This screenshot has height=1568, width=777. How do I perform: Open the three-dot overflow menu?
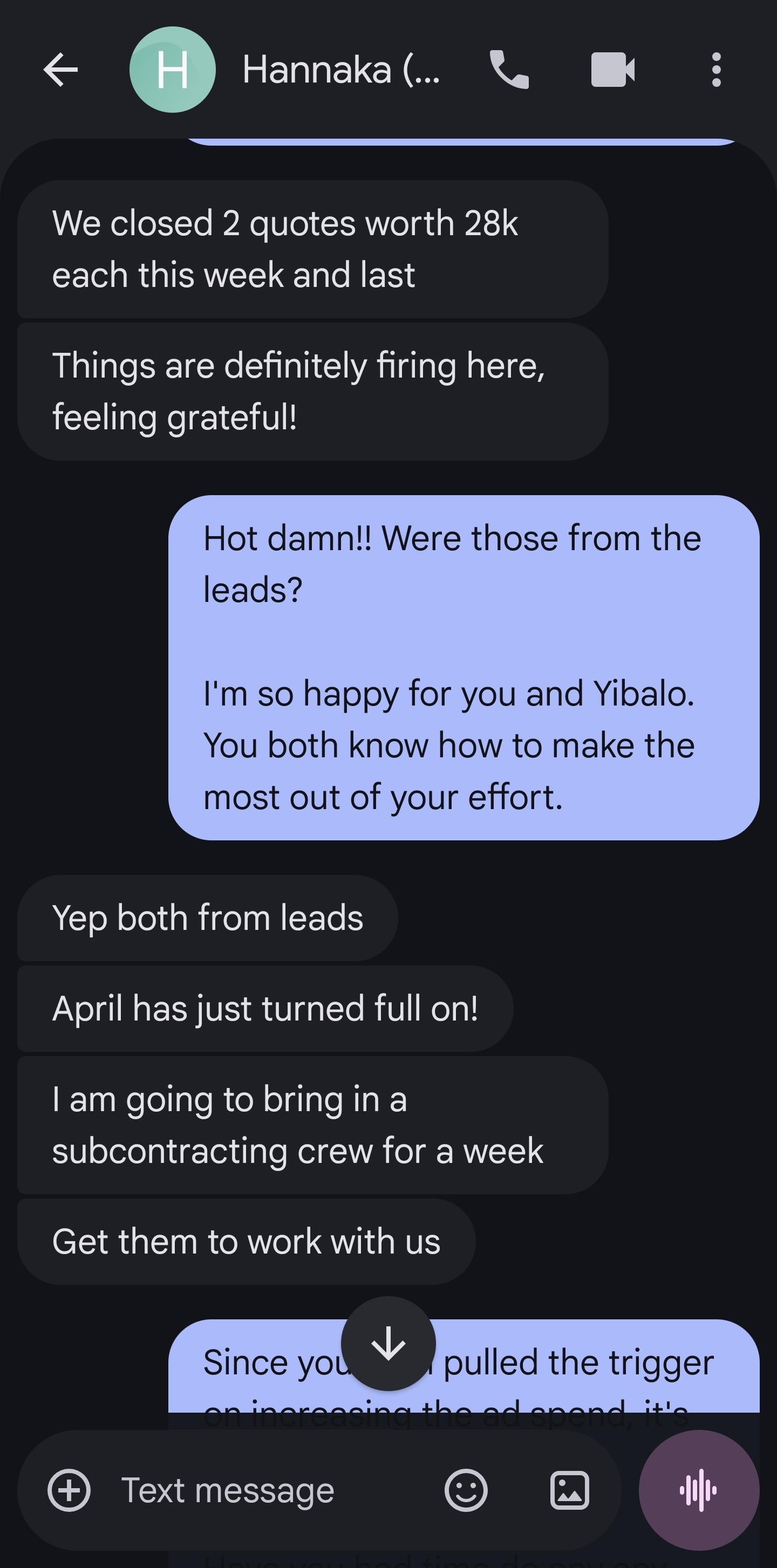(x=716, y=70)
